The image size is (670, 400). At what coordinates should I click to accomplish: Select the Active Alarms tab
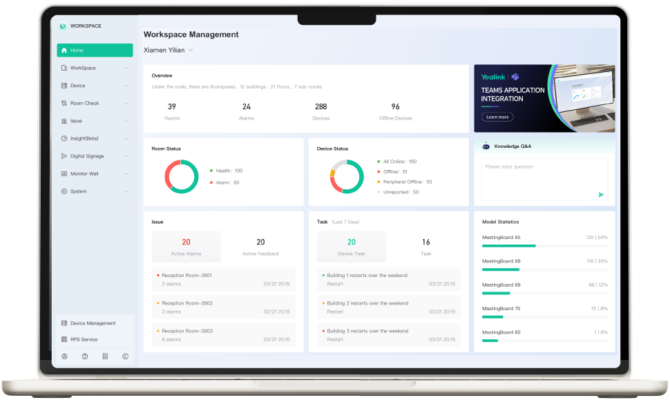click(x=186, y=247)
